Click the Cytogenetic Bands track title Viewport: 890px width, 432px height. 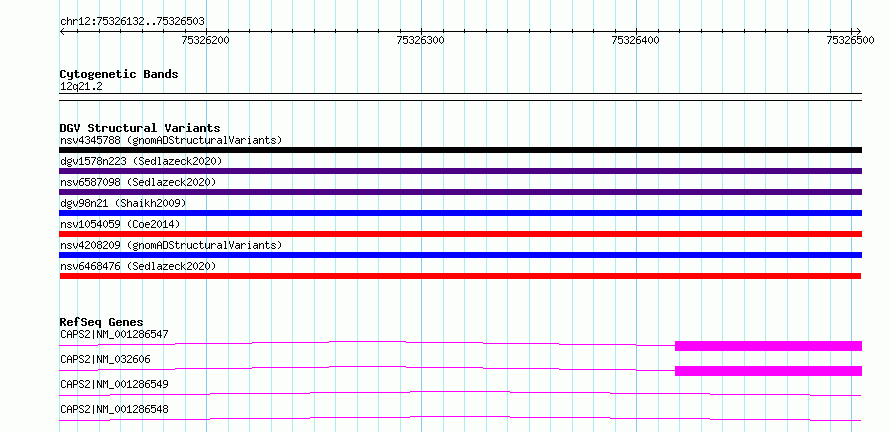pos(119,74)
